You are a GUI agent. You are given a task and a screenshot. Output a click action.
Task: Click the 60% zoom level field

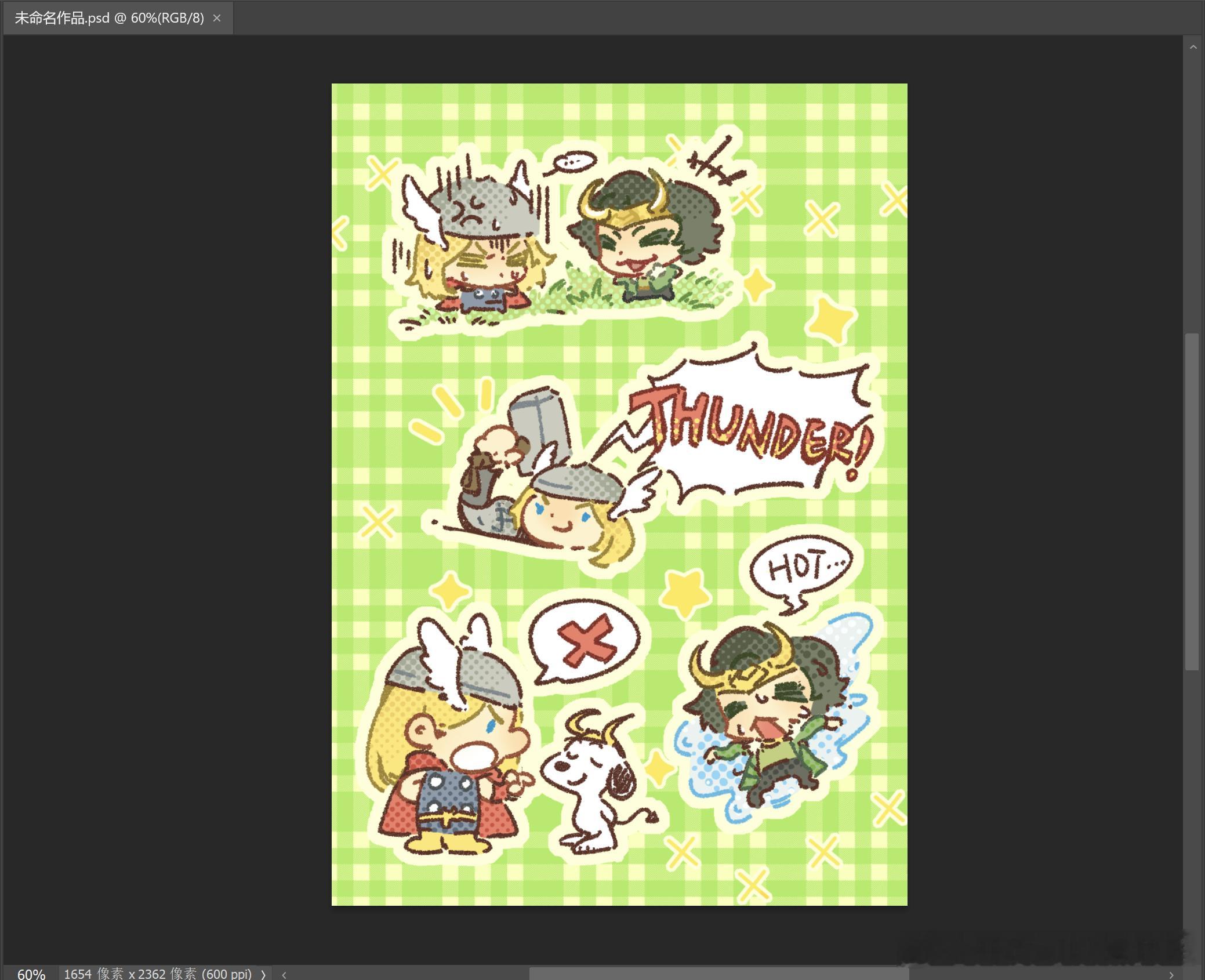click(31, 974)
